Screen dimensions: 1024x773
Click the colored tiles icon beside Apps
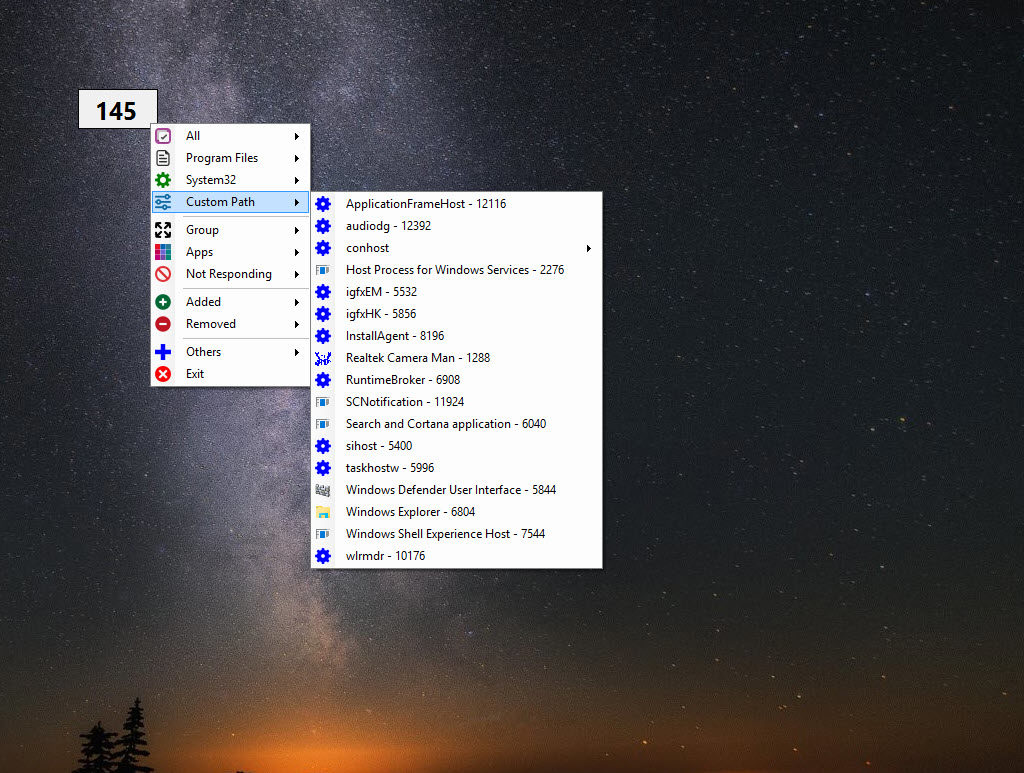(x=163, y=252)
